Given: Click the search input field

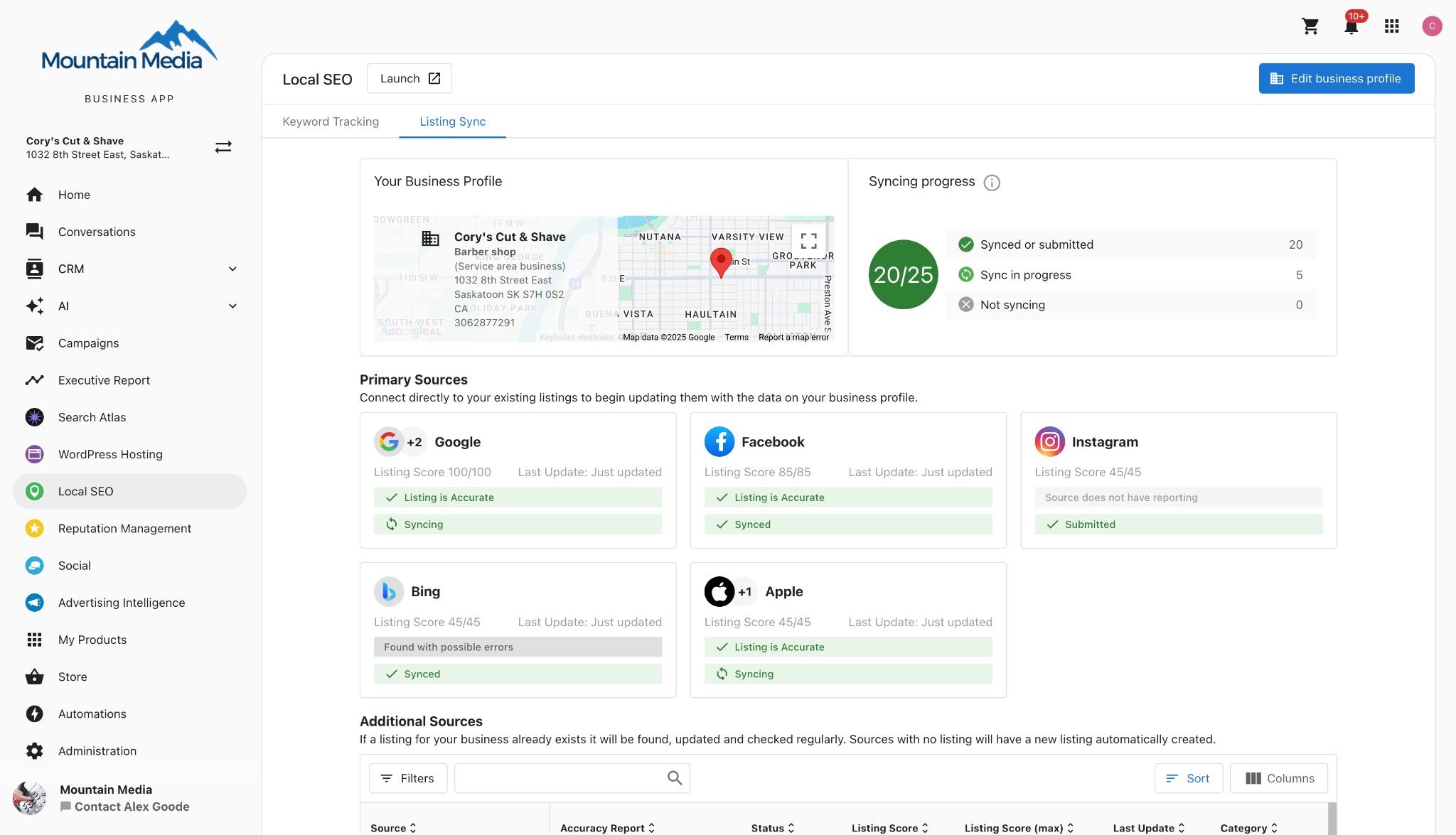Looking at the screenshot, I should coord(562,778).
